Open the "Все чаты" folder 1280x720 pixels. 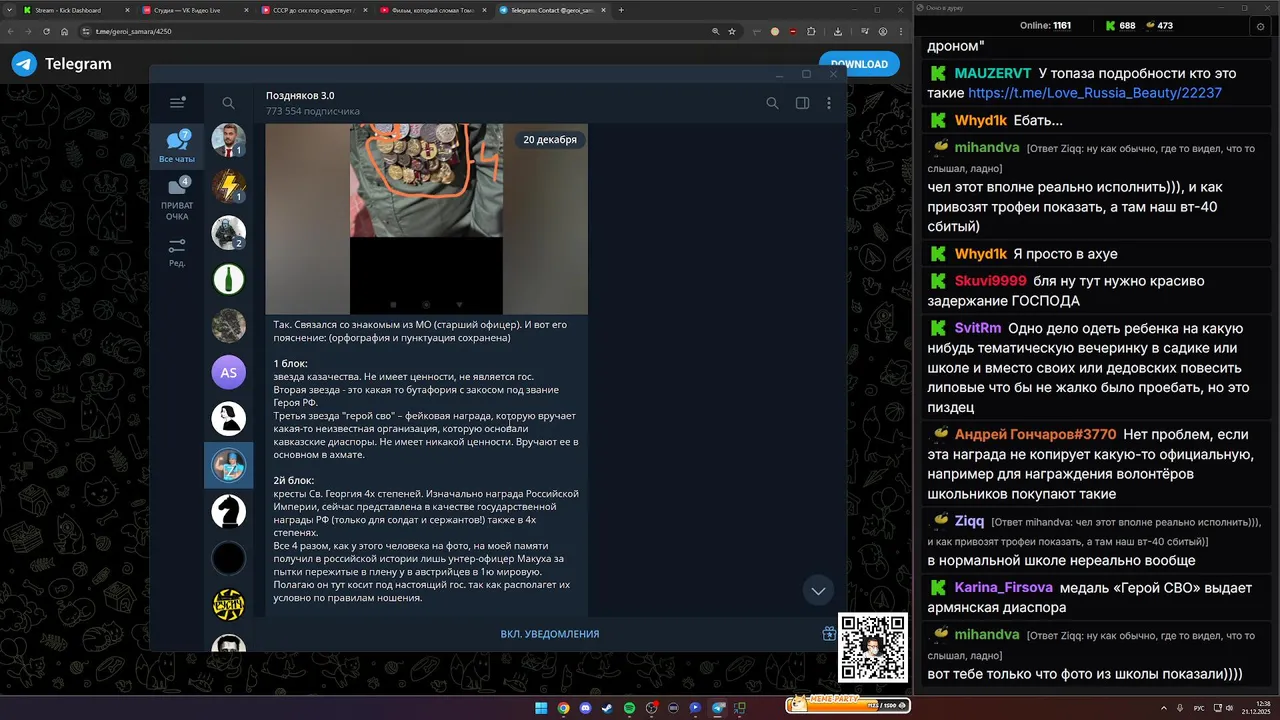(177, 146)
